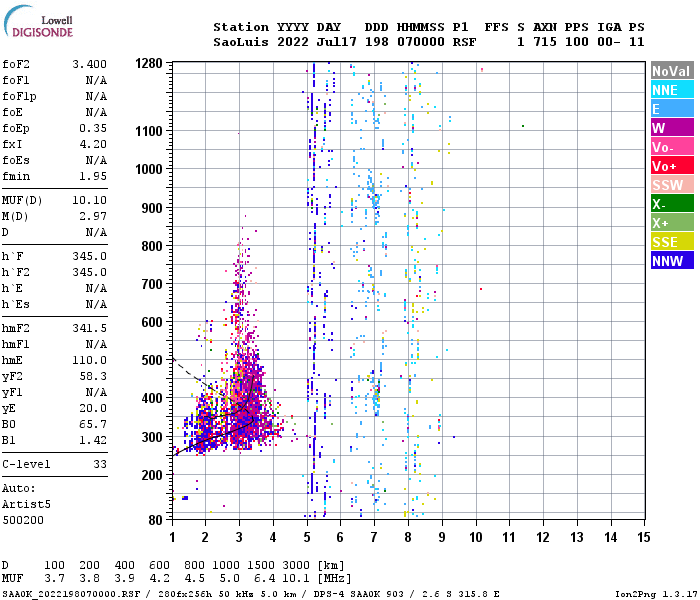Click the fmin value 1.95
This screenshot has height=600, width=700.
pos(93,176)
